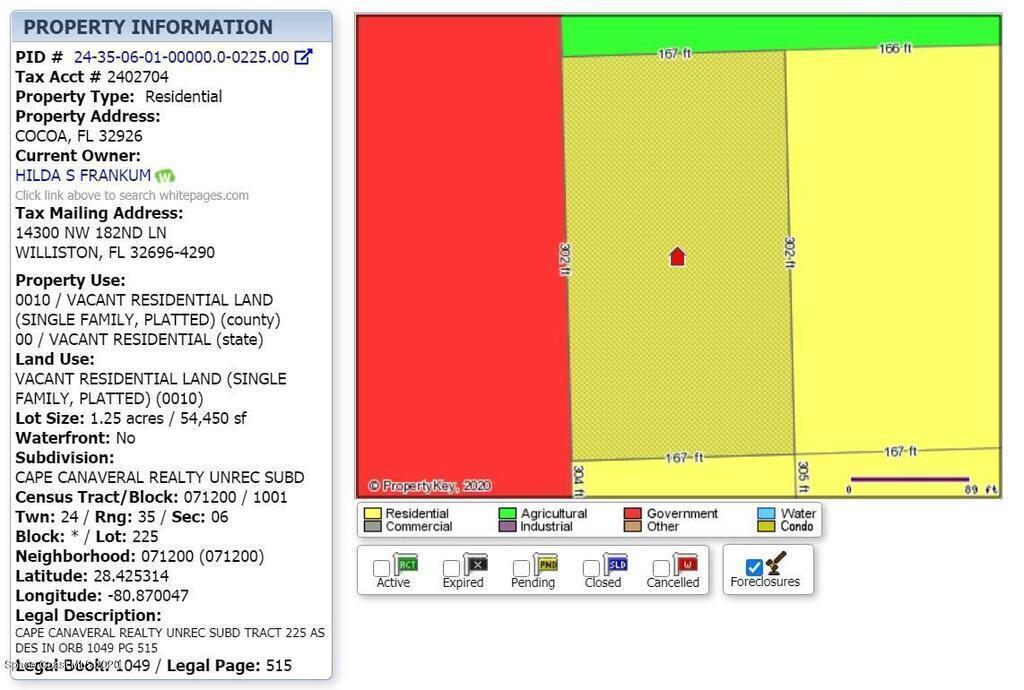Tick the Pending listings checkbox
Image resolution: width=1024 pixels, height=690 pixels.
click(x=521, y=568)
